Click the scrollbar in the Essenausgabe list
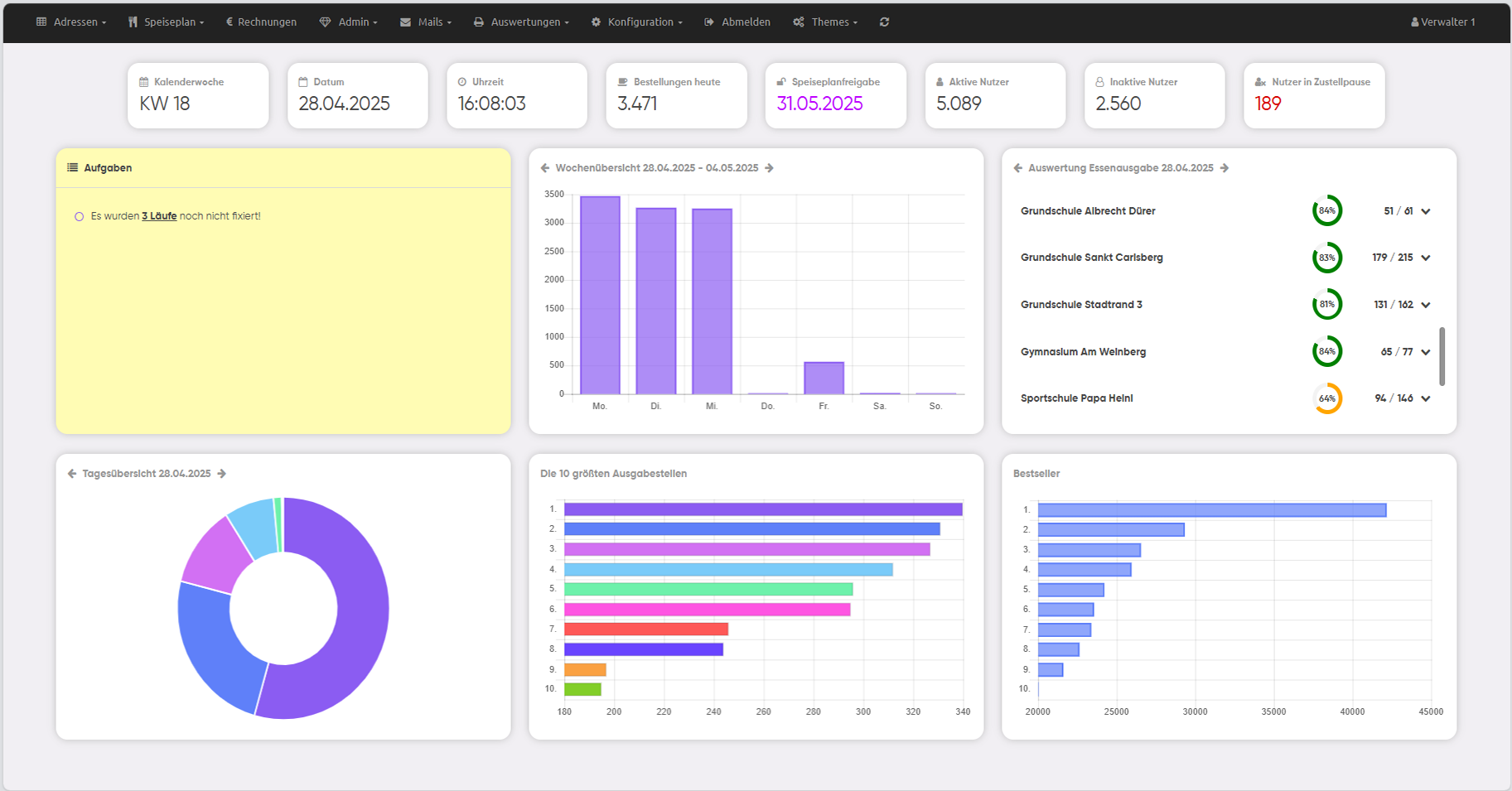Screen dimensions: 1512x791 click(x=1442, y=356)
